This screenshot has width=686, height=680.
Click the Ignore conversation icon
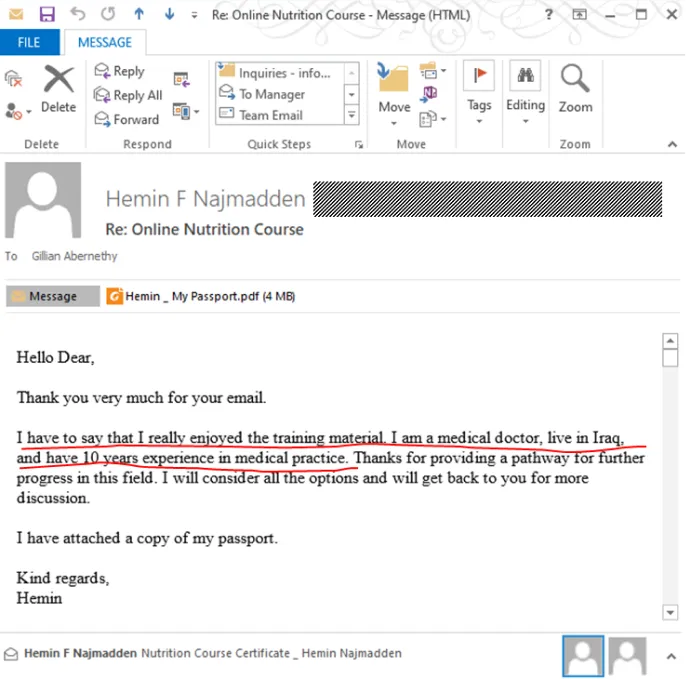click(x=14, y=79)
